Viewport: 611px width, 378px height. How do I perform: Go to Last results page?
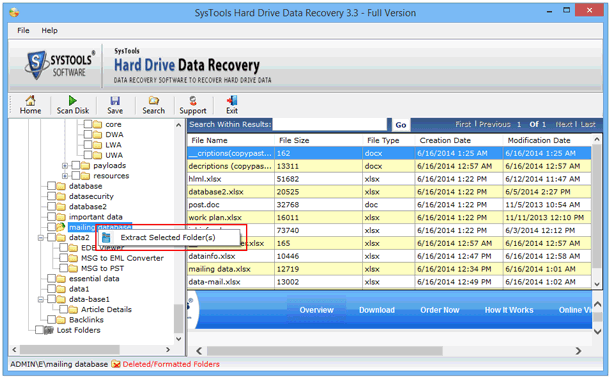coord(588,124)
